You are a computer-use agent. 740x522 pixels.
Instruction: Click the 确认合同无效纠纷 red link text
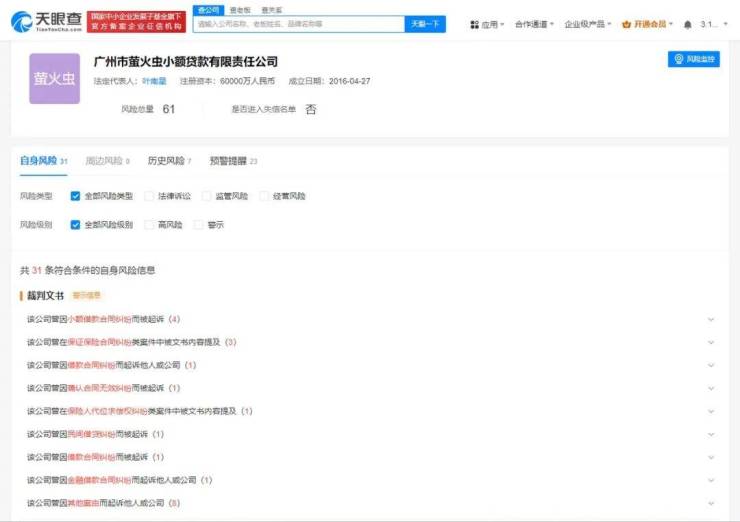100,388
